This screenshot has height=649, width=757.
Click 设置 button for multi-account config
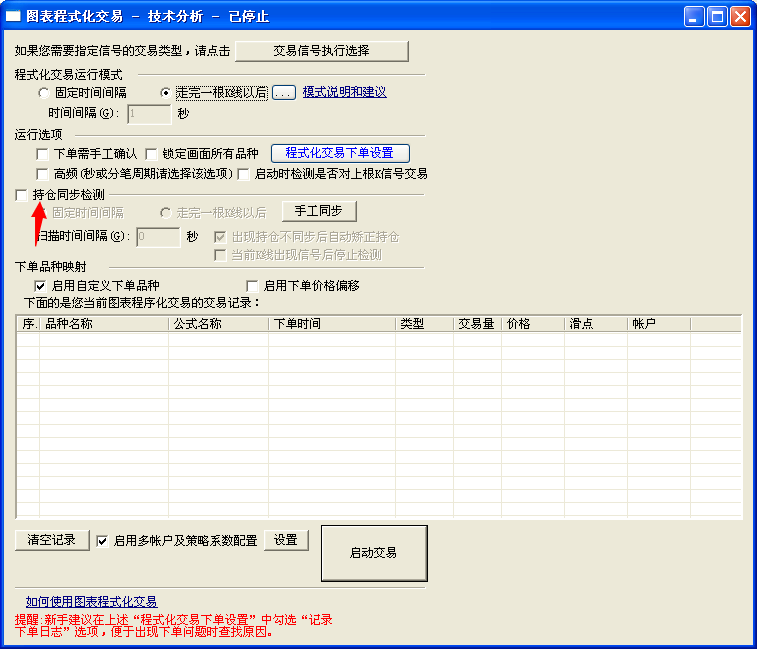[x=286, y=540]
